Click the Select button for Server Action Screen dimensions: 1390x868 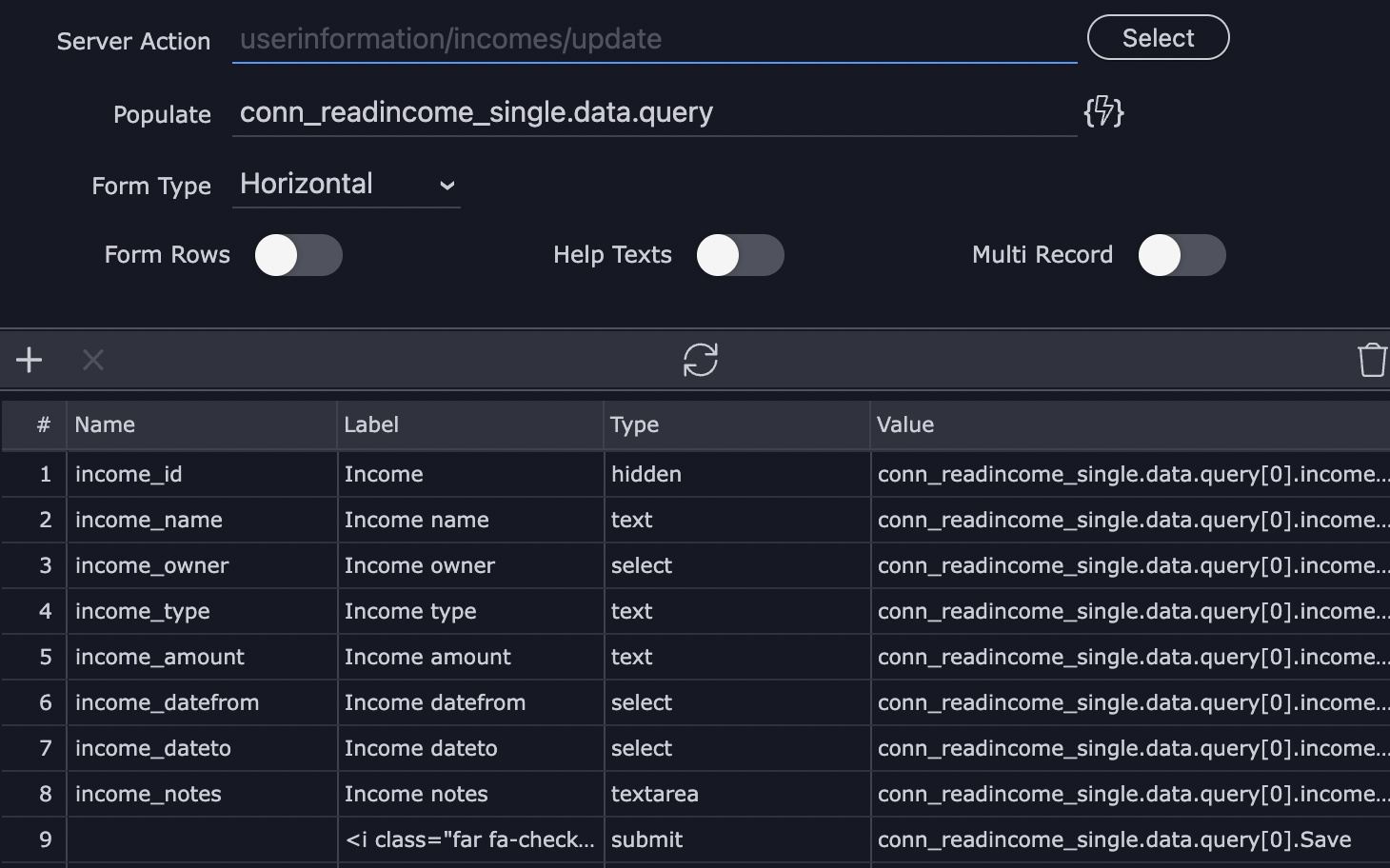click(x=1158, y=37)
